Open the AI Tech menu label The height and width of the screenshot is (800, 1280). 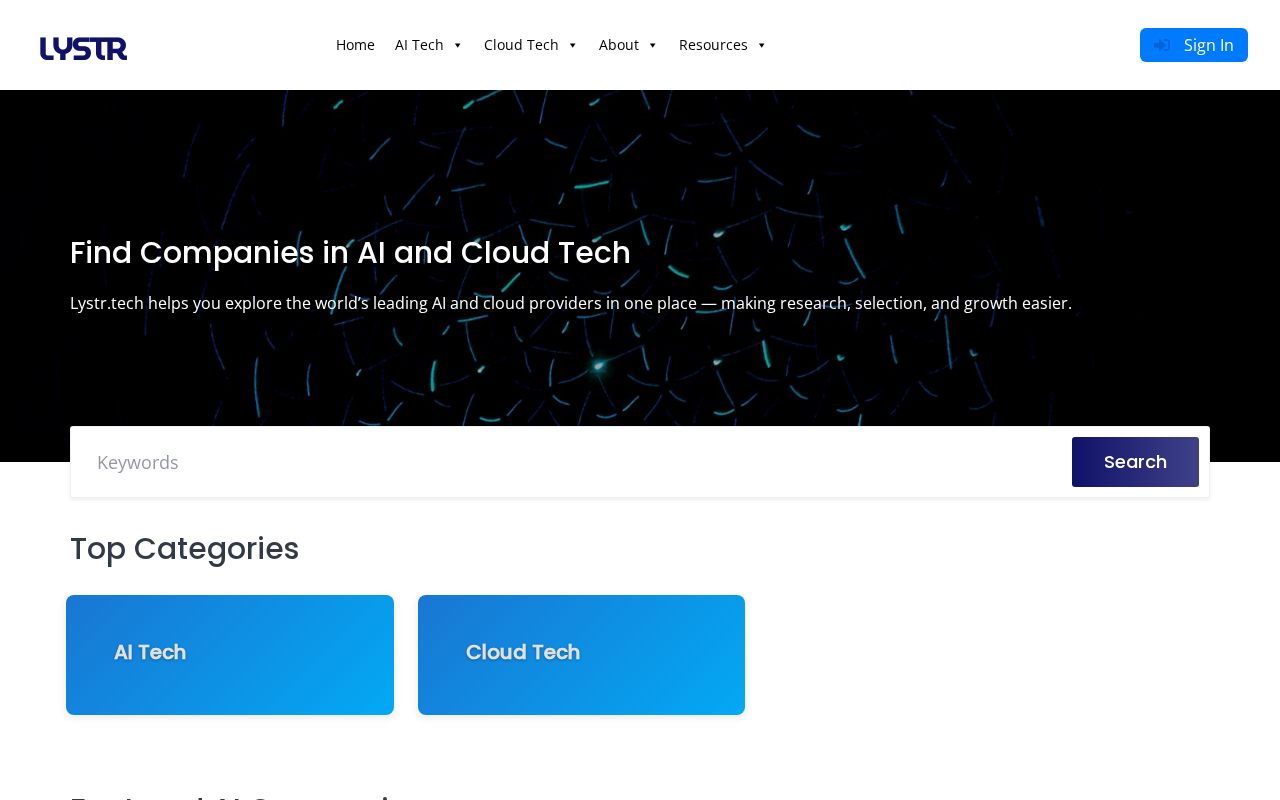pos(419,45)
